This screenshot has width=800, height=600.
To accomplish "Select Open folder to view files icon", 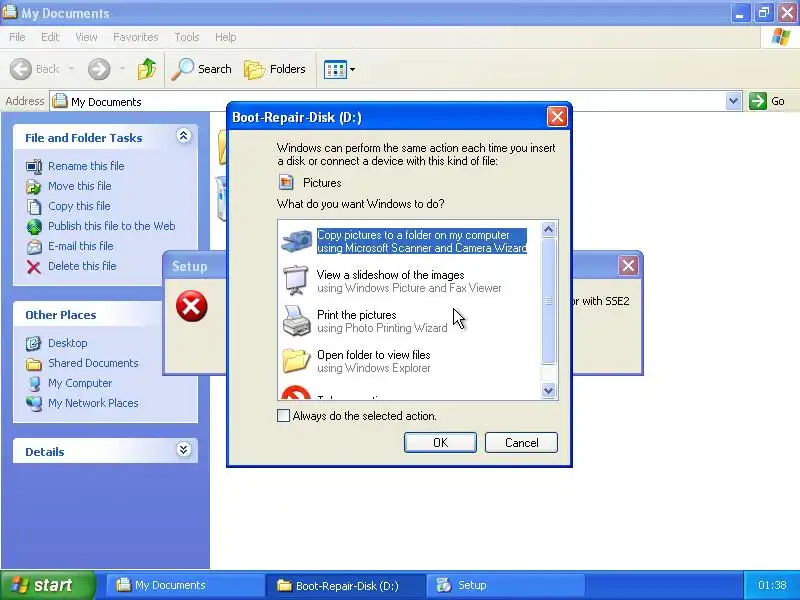I will pos(296,361).
